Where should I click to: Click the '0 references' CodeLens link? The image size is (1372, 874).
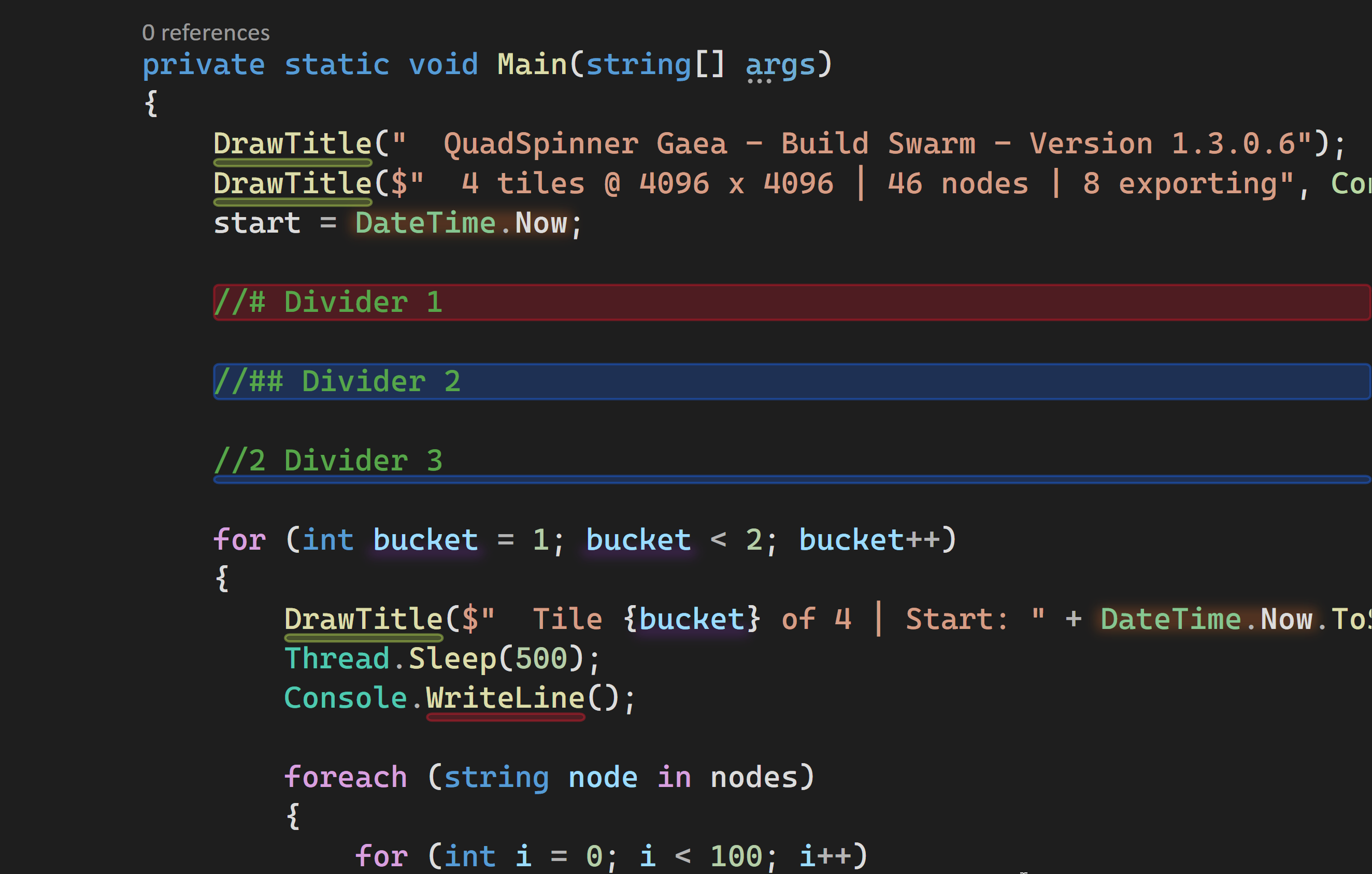[x=206, y=33]
